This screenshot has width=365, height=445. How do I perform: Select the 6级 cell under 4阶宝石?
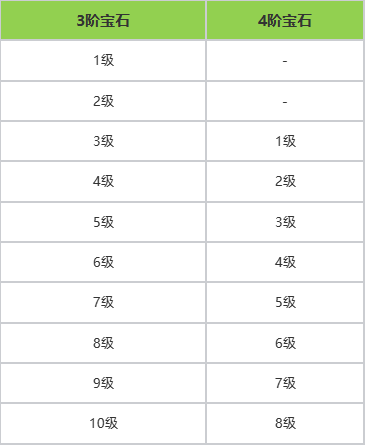[x=285, y=343]
